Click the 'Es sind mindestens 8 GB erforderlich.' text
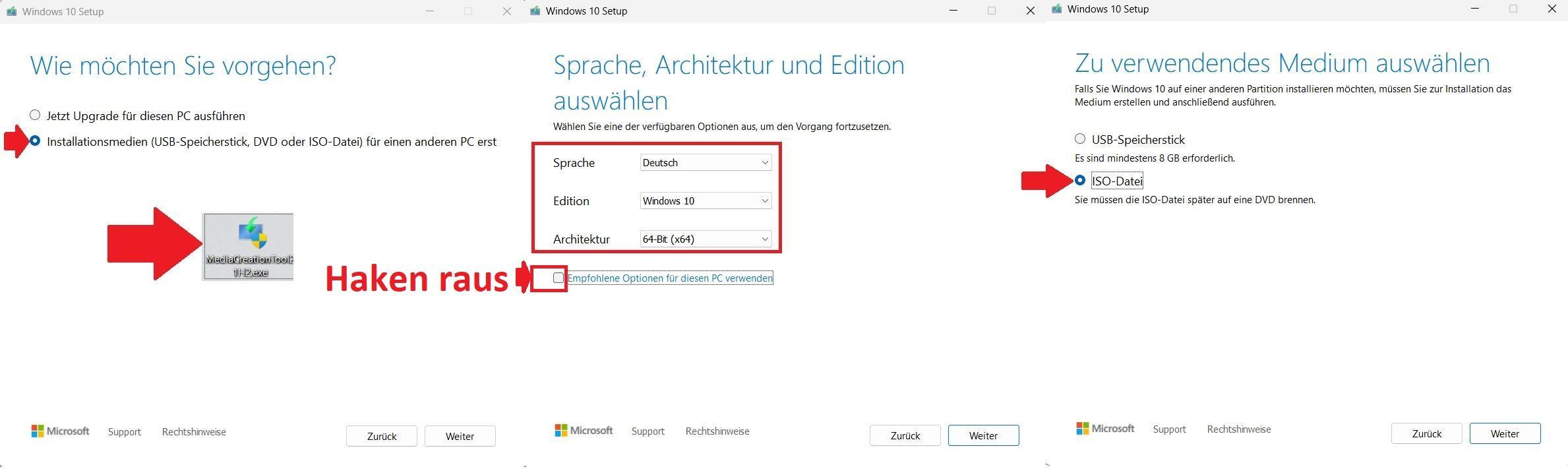1568x469 pixels. [x=1155, y=158]
